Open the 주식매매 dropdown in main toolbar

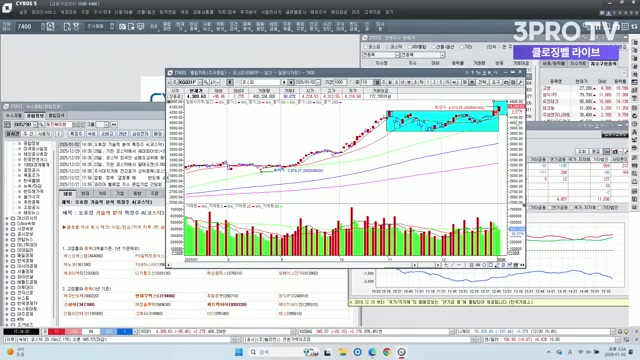111,27
